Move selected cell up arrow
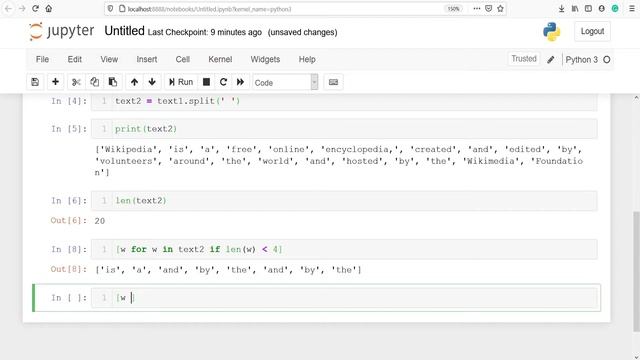The height and width of the screenshot is (360, 640). pos(134,82)
